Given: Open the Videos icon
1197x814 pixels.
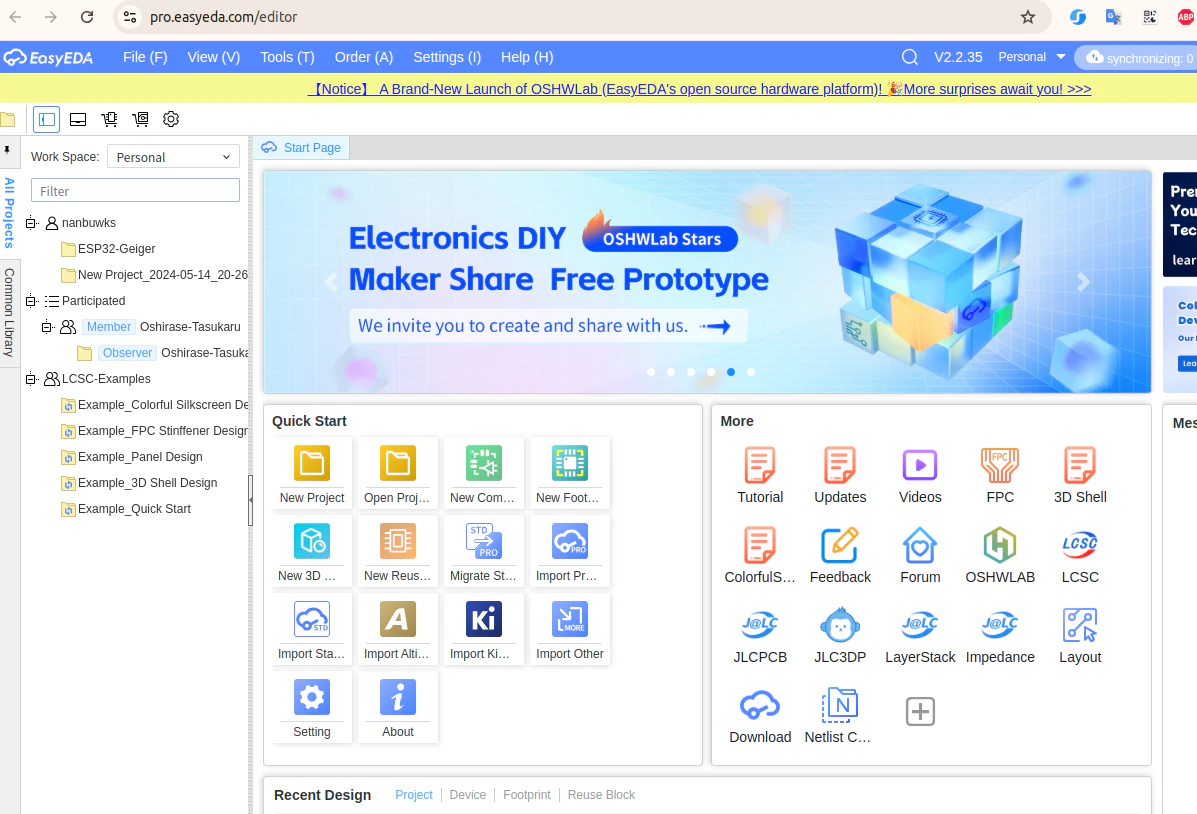Looking at the screenshot, I should click(920, 475).
